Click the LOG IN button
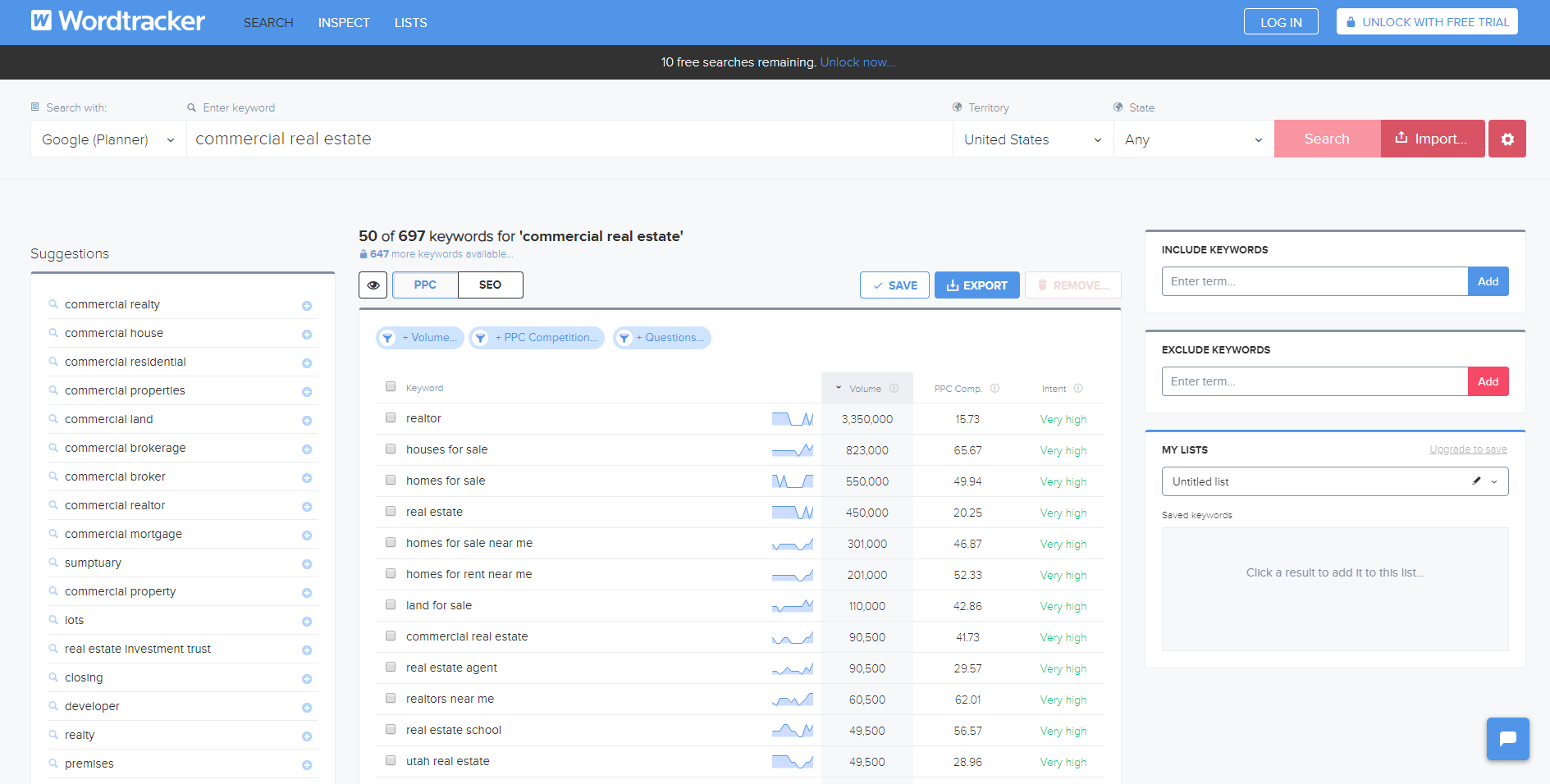The height and width of the screenshot is (784, 1550). tap(1281, 22)
